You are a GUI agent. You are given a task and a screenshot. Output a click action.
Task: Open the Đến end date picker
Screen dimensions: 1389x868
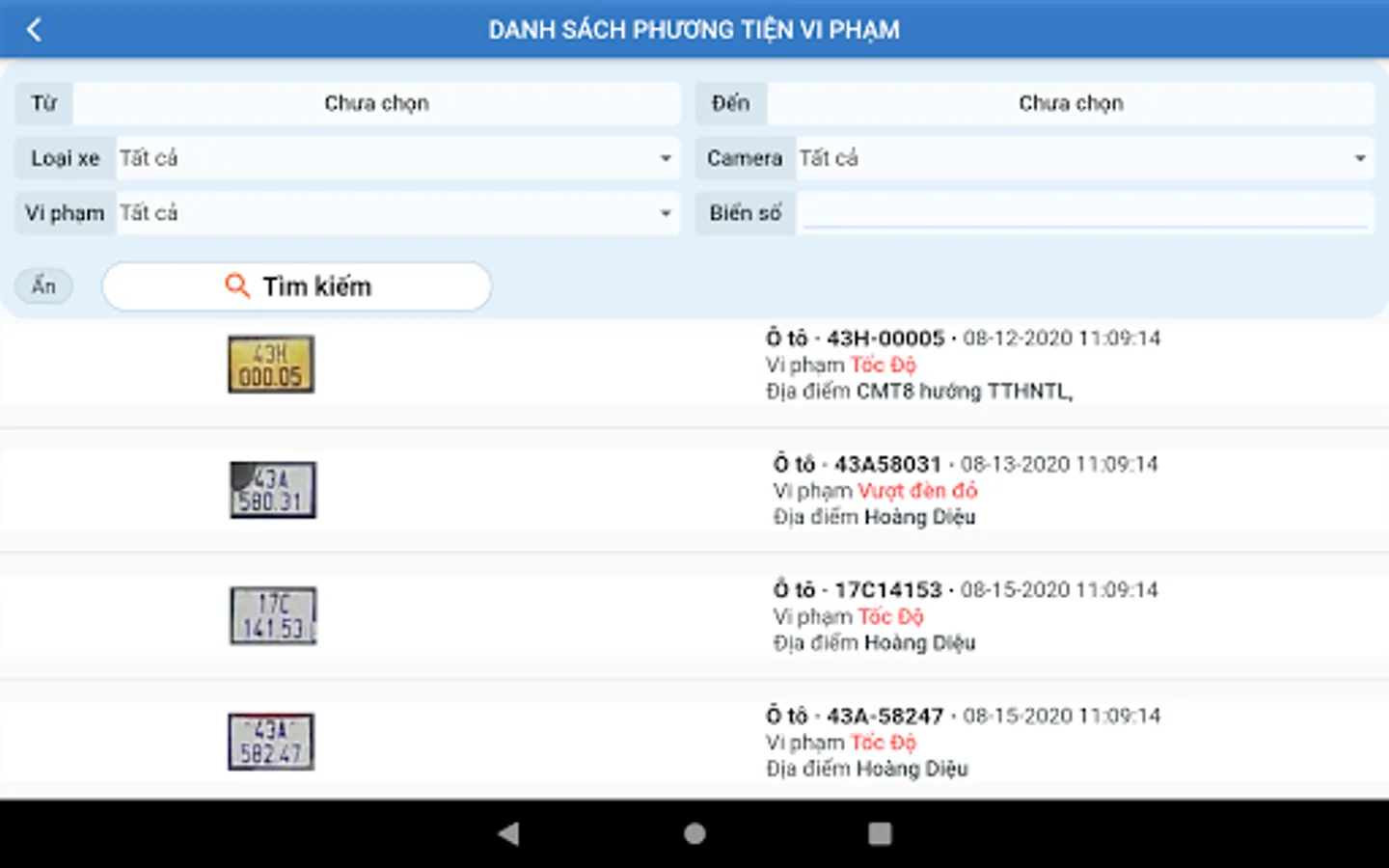1071,103
